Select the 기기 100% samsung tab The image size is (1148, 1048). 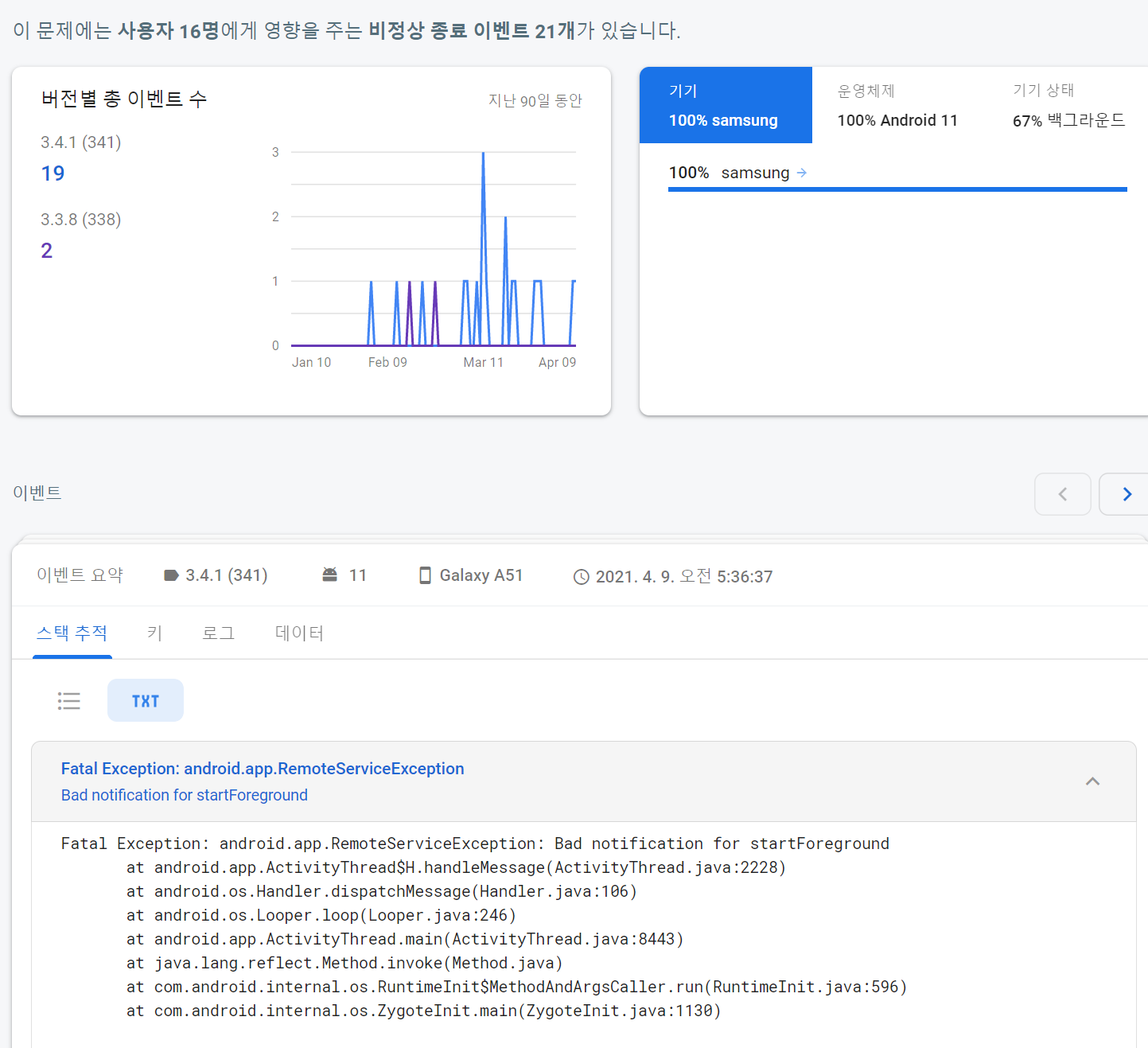725,105
